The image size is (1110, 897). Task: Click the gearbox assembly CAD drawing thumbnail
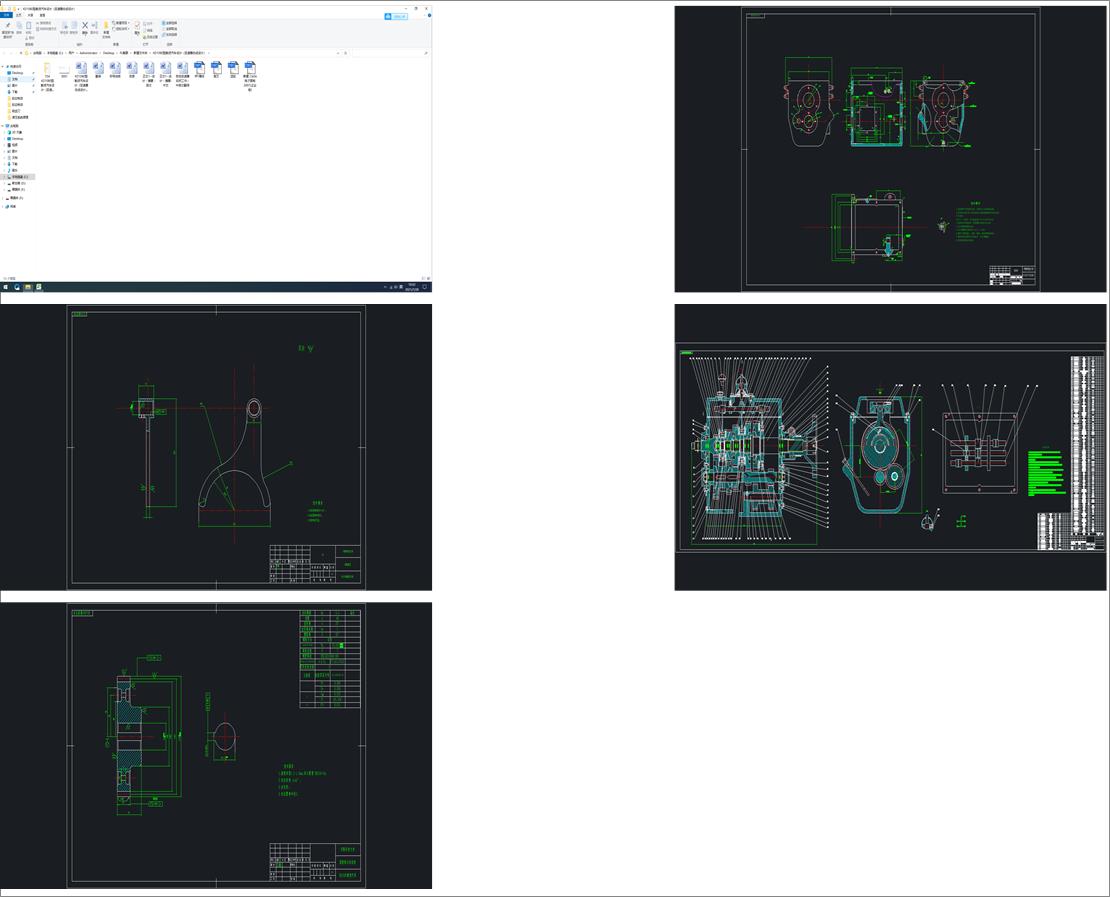click(890, 447)
